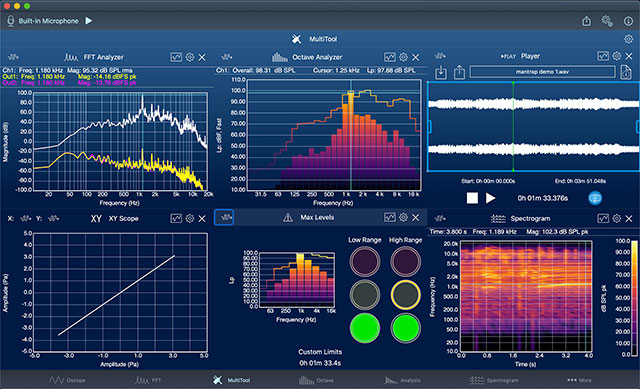Open Octave Analyzer settings gear
This screenshot has height=389, width=640.
[x=403, y=57]
